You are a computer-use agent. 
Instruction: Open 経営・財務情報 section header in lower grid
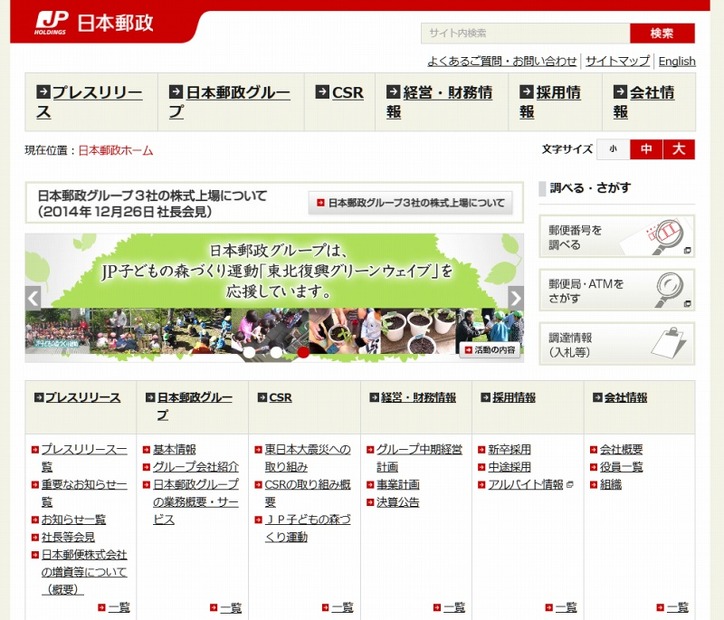point(413,397)
